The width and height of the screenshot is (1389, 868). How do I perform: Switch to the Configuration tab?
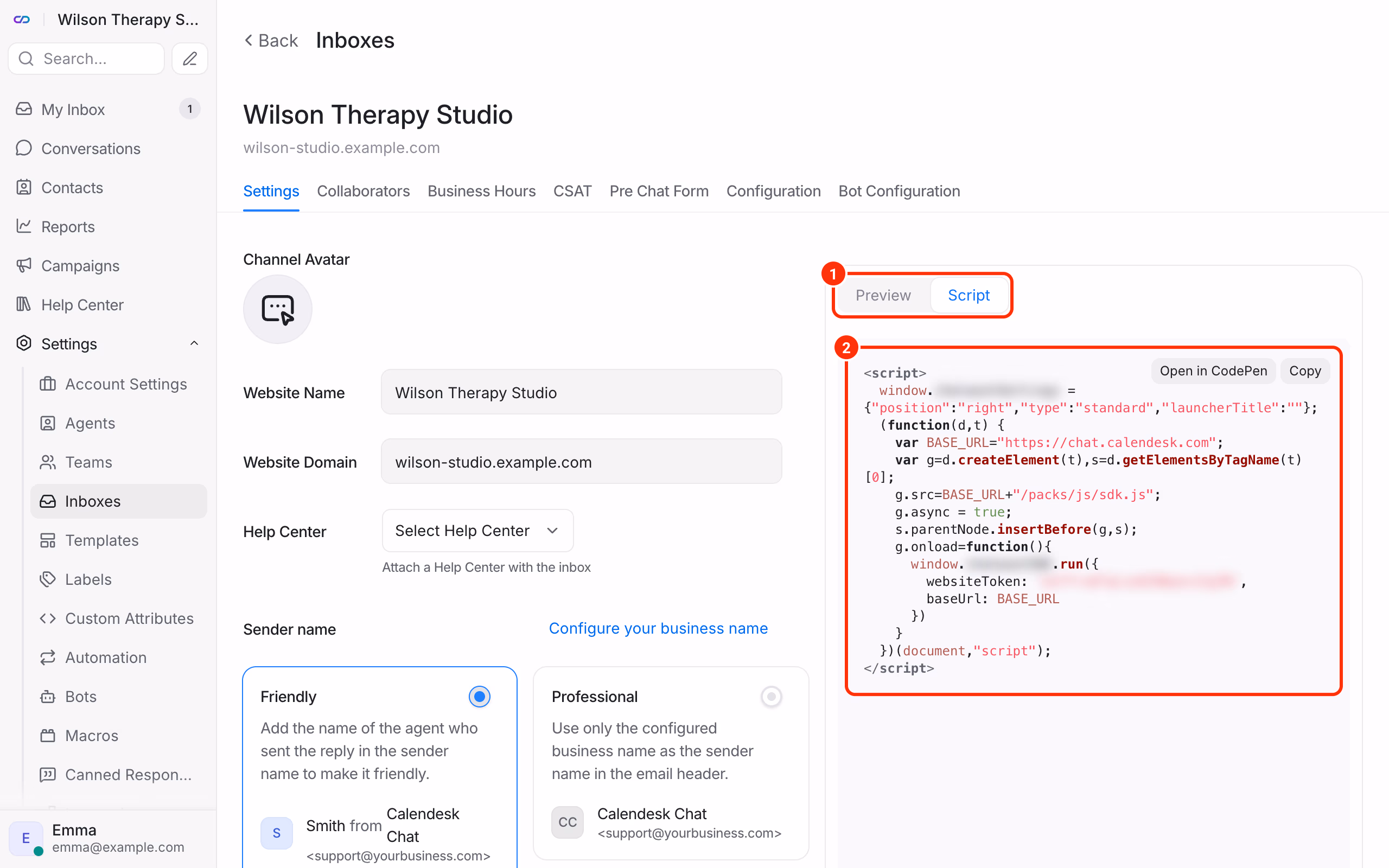pos(773,191)
